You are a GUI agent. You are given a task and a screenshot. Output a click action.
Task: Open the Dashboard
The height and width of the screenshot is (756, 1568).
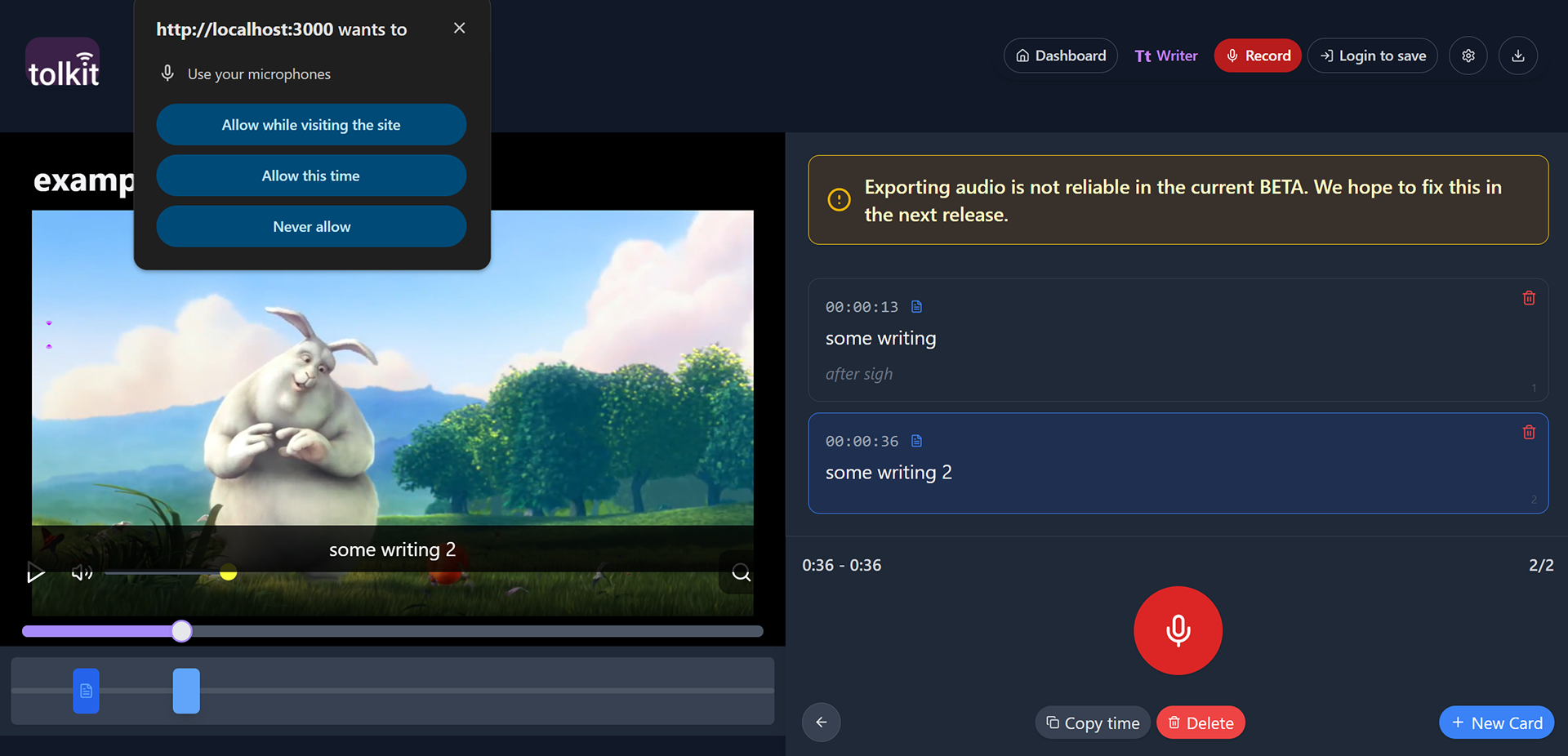[1060, 56]
